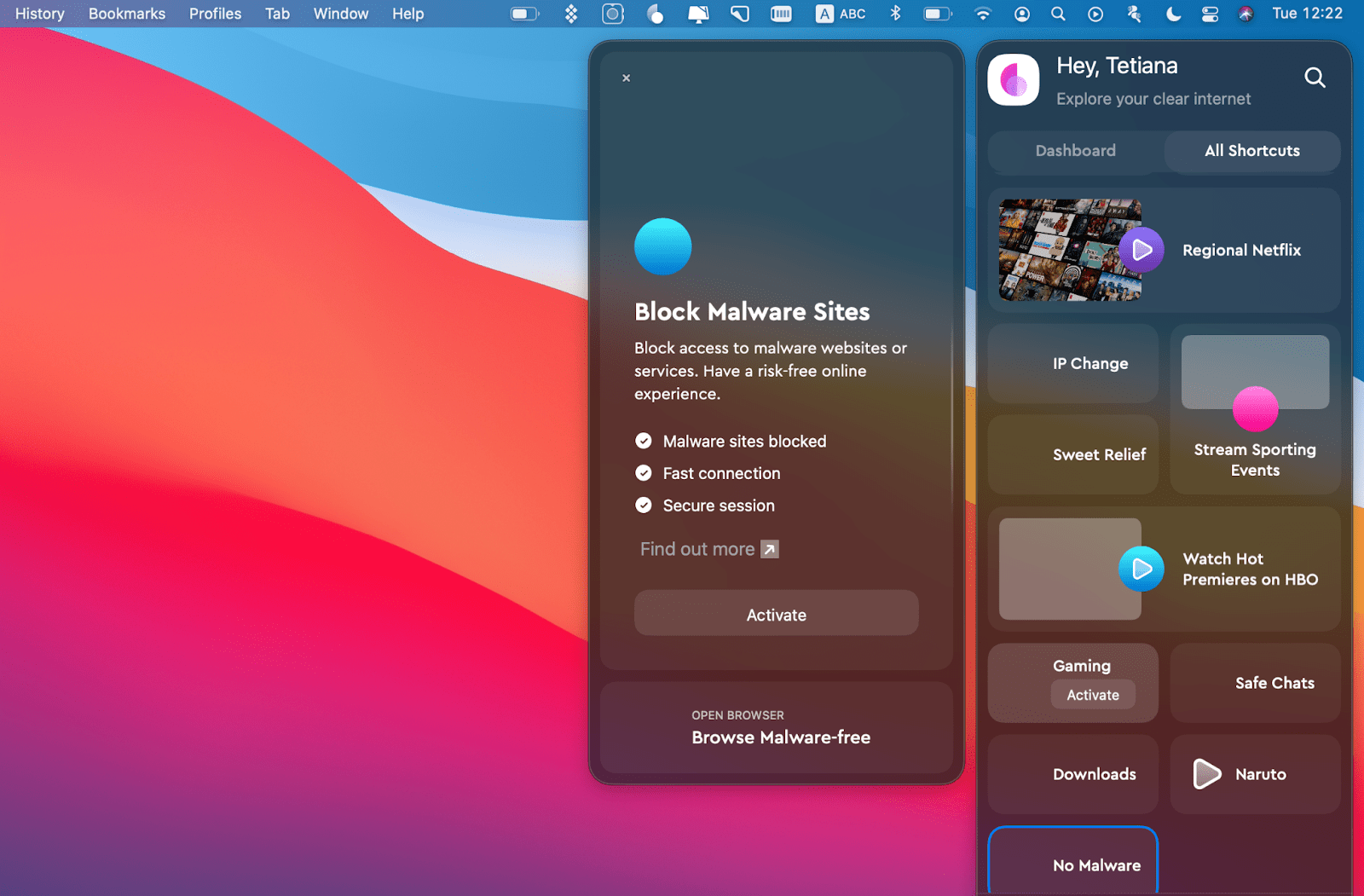
Task: Click the Dropbox menu bar icon
Action: (571, 14)
